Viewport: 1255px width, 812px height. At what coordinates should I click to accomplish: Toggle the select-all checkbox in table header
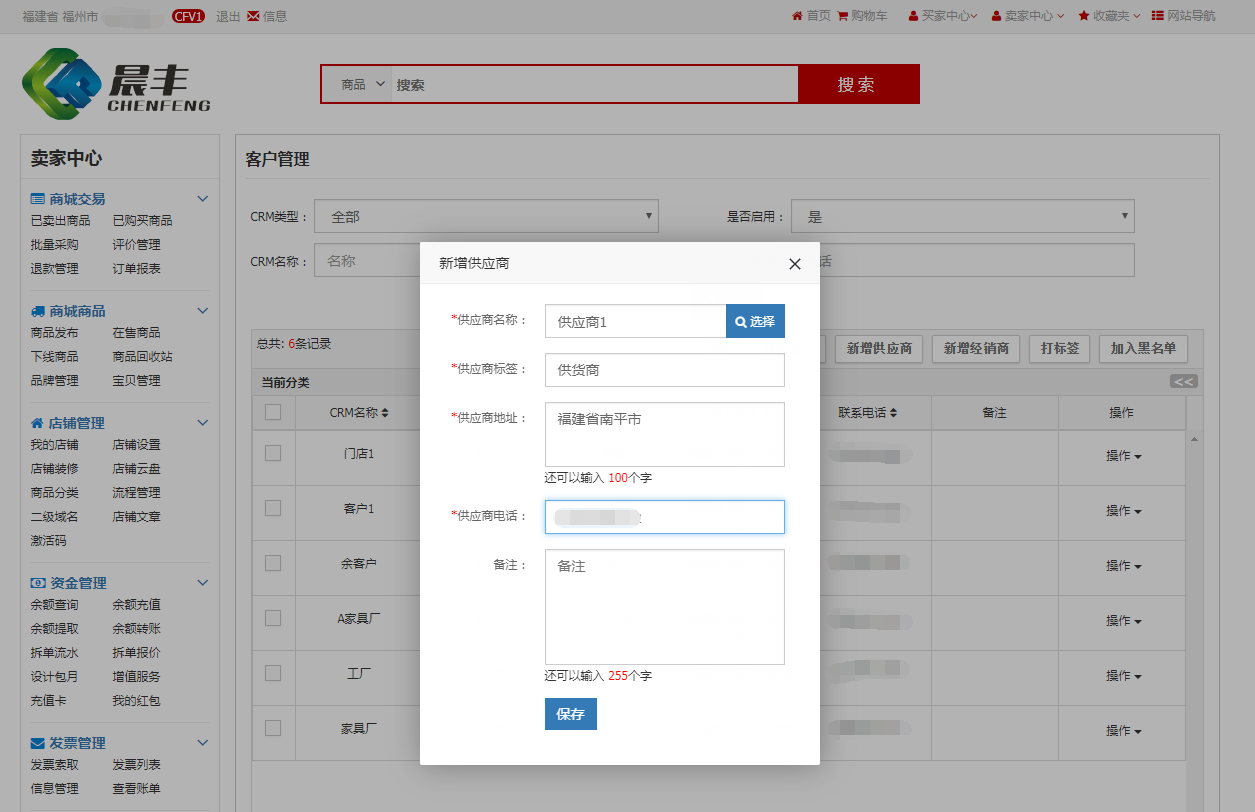[273, 412]
